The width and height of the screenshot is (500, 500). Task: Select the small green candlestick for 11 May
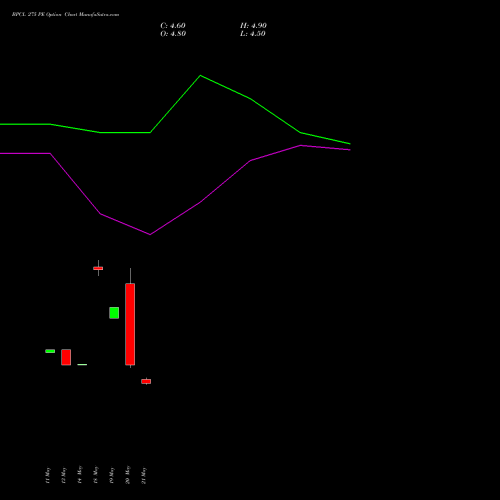coord(50,351)
